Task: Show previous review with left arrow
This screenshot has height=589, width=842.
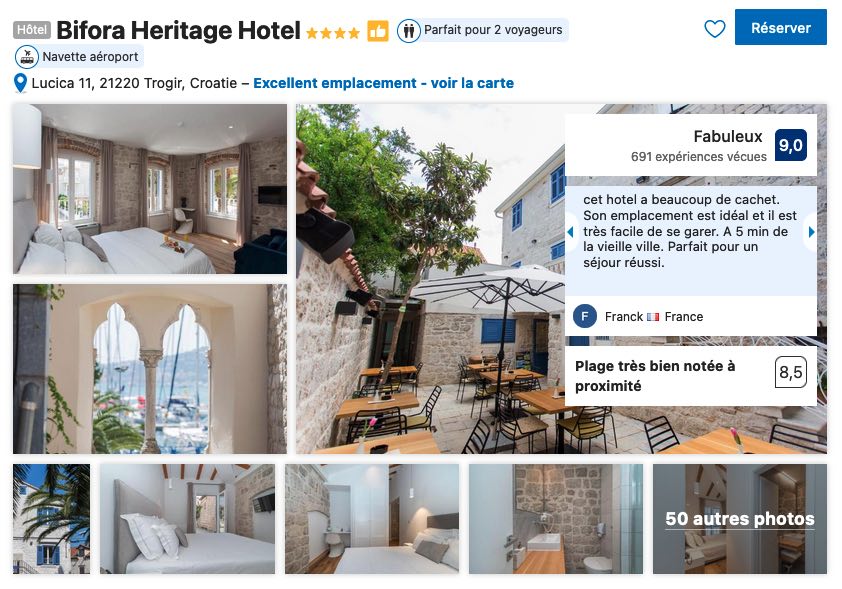Action: pos(571,232)
